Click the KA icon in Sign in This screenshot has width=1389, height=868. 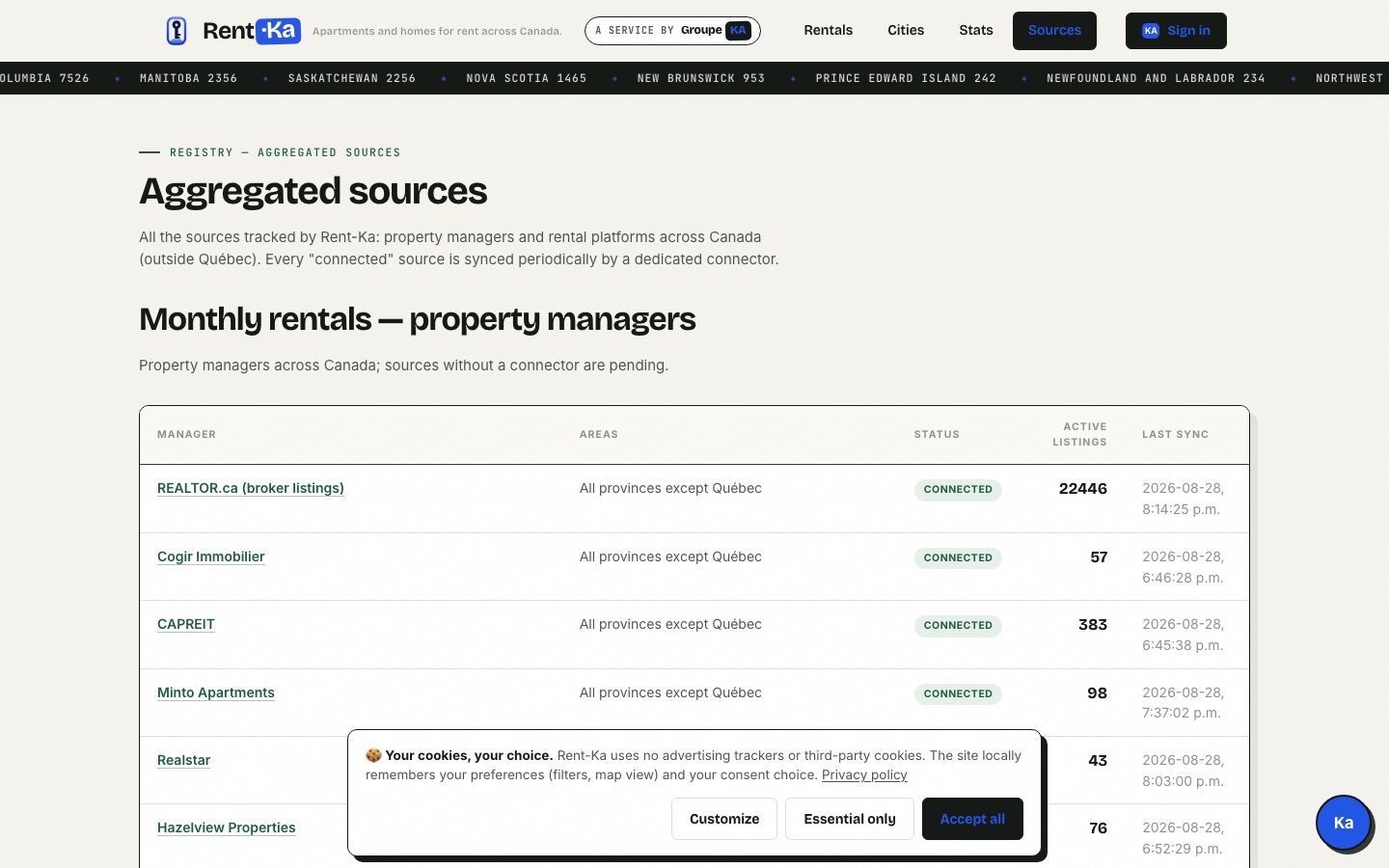pos(1151,31)
